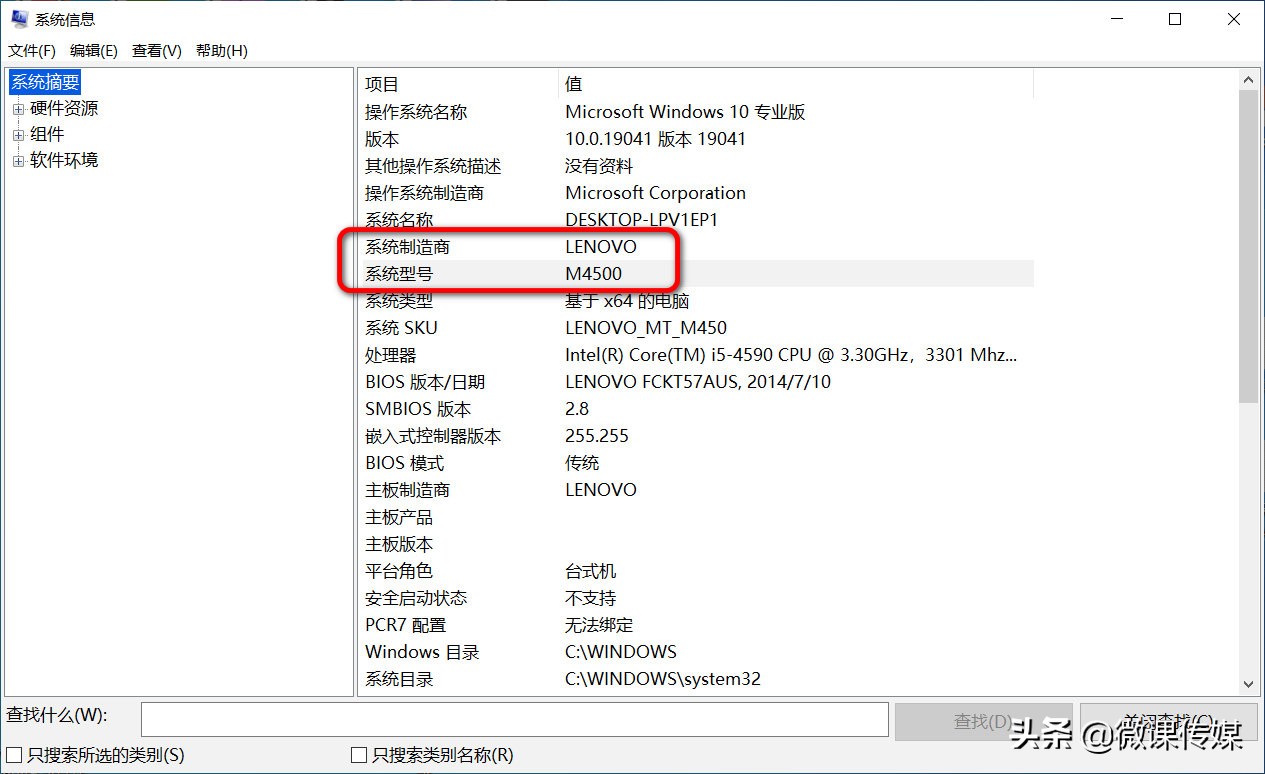Click the 查找 button
The width and height of the screenshot is (1265, 774).
(x=984, y=719)
